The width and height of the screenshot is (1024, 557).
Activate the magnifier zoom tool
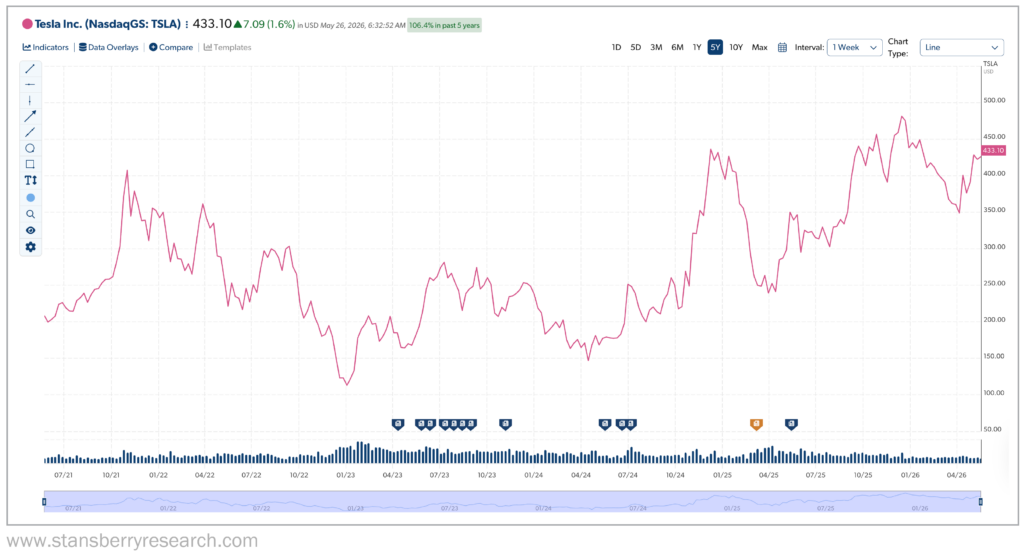point(30,214)
